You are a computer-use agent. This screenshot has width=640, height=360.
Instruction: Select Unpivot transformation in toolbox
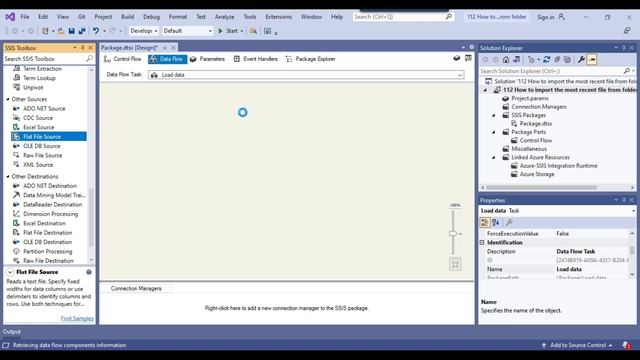(33, 87)
